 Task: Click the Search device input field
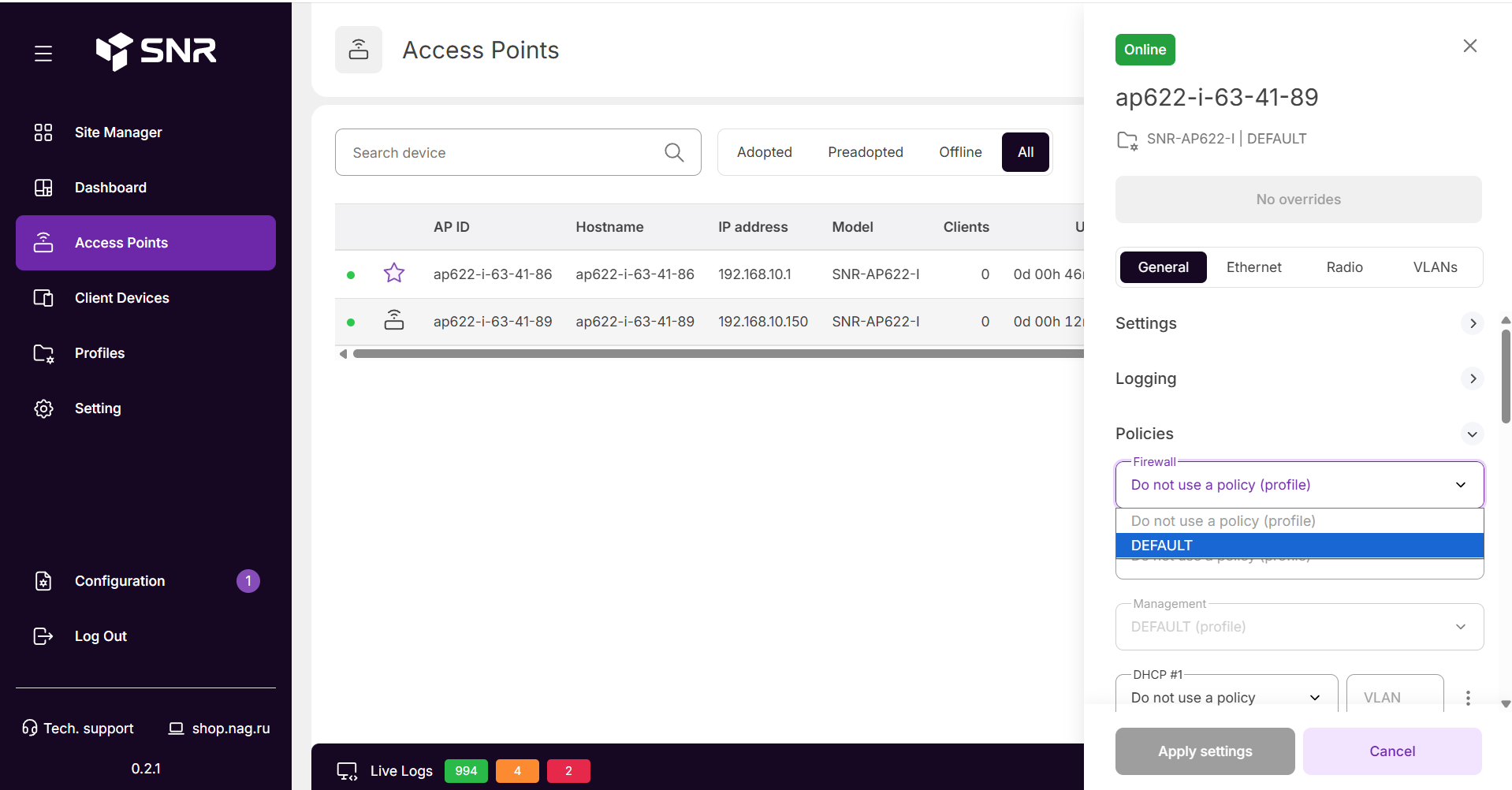pyautogui.click(x=518, y=152)
